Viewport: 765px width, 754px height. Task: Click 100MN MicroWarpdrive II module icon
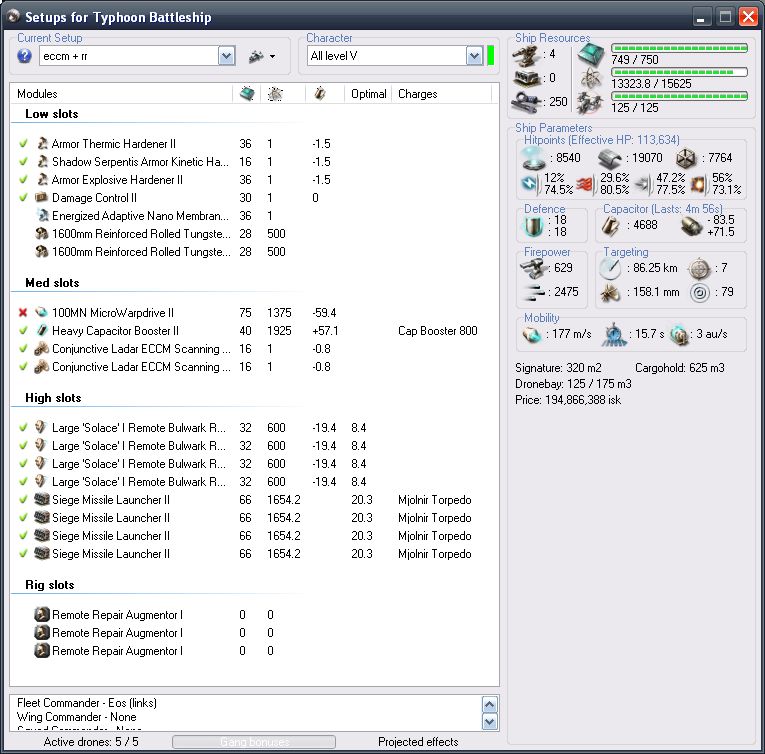click(41, 312)
